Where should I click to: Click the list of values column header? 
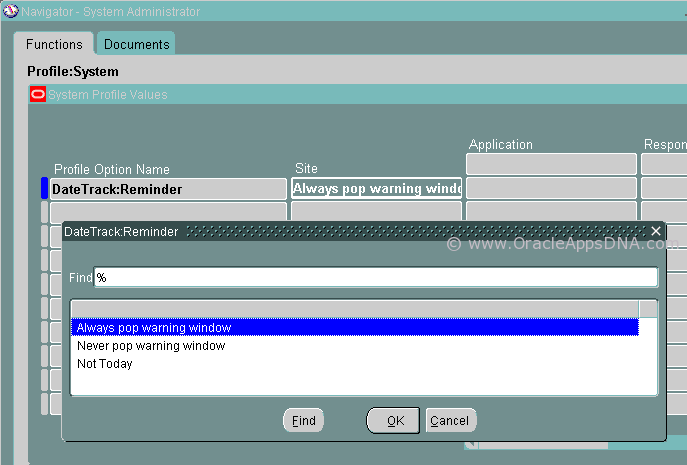coord(354,309)
